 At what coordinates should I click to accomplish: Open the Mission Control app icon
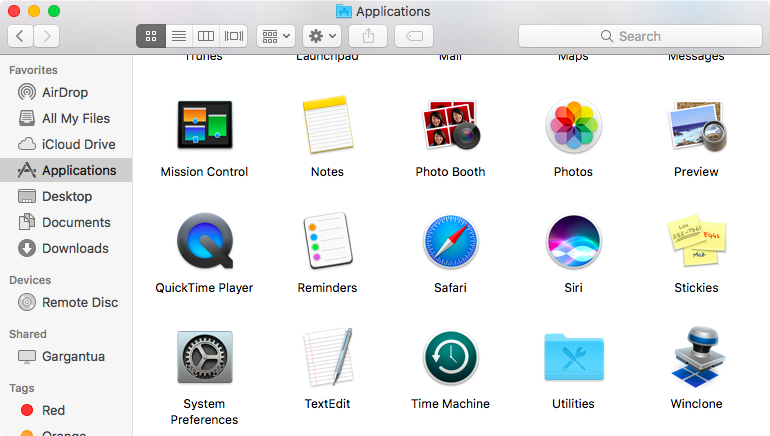coord(205,125)
